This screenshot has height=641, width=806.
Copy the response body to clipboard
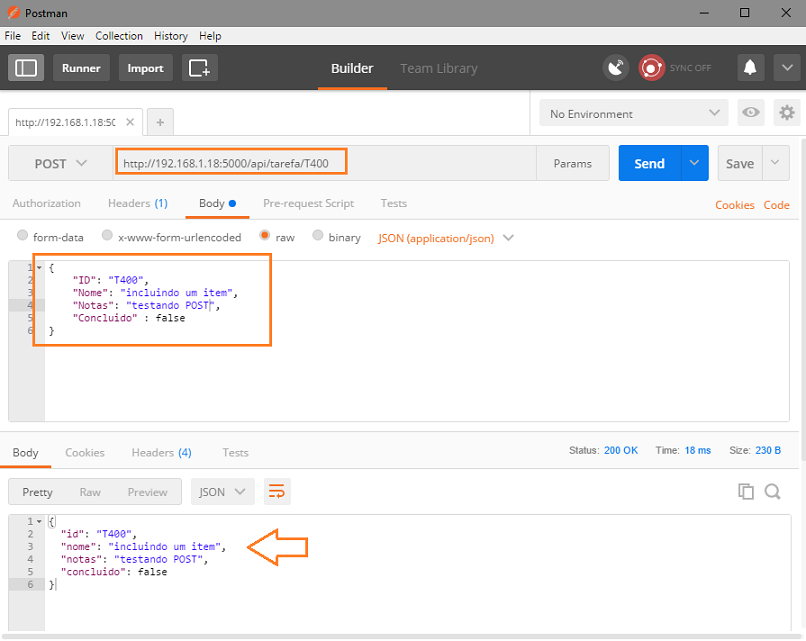tap(746, 492)
